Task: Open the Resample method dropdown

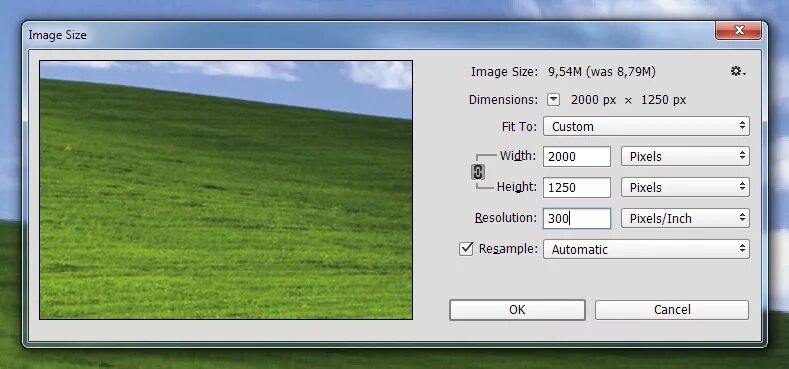Action: [x=646, y=249]
